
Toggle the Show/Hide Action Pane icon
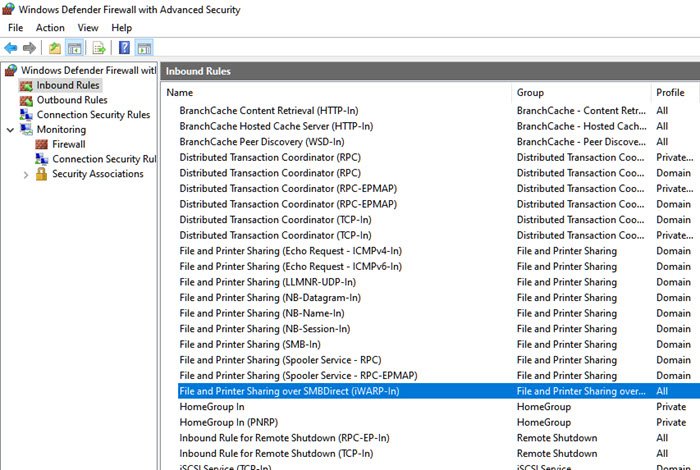coord(144,47)
